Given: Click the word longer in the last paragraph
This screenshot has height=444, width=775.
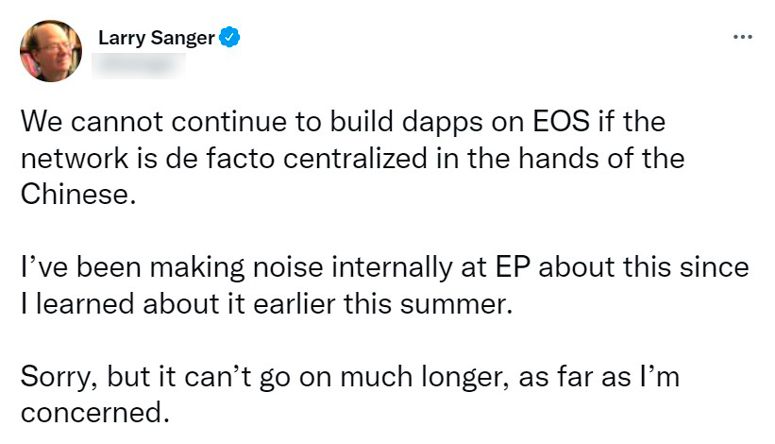Looking at the screenshot, I should (466, 379).
